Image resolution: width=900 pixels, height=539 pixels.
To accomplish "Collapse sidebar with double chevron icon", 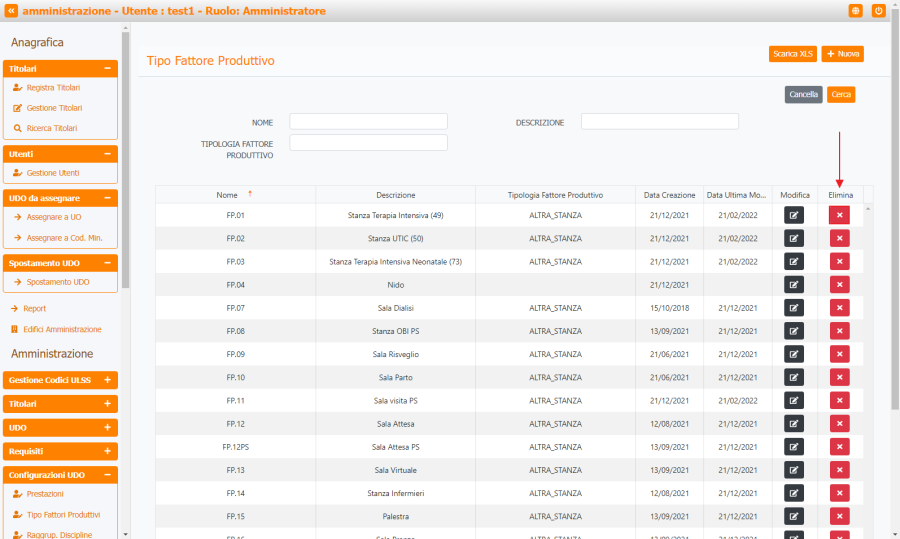I will (11, 11).
